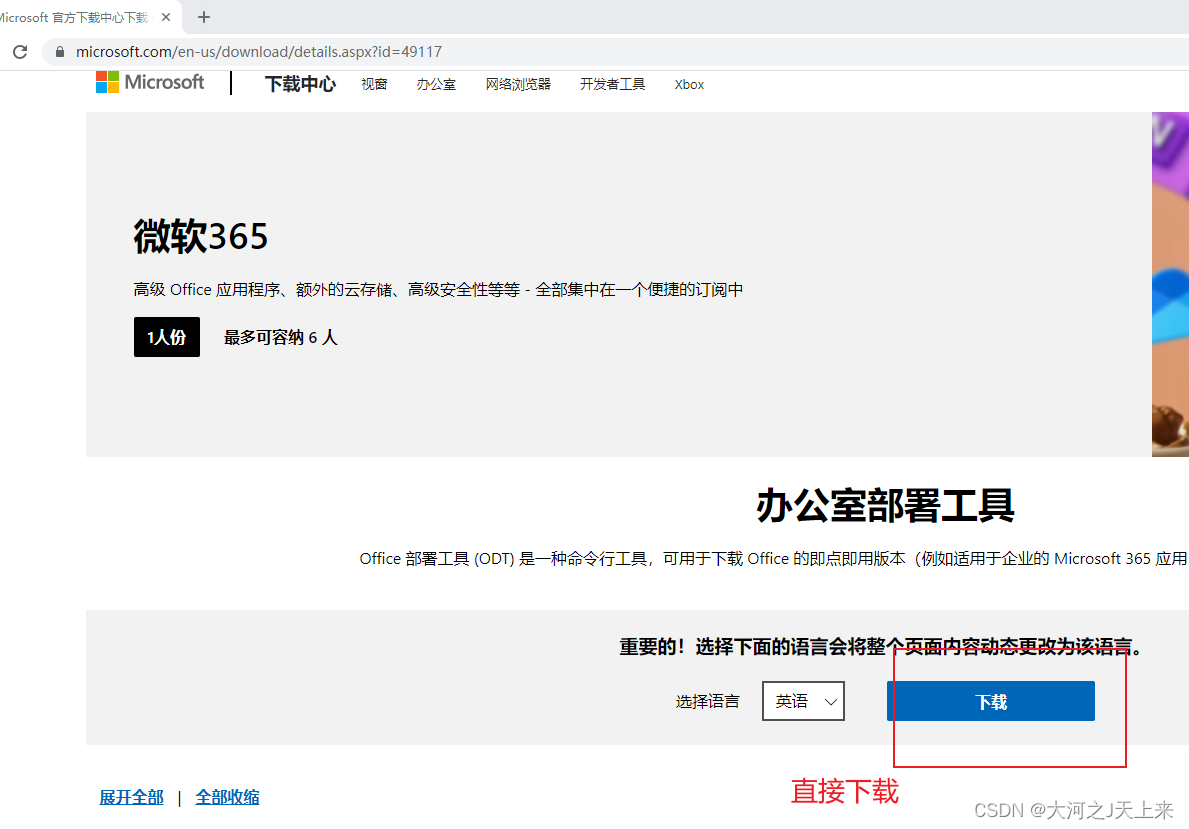Select 最多可容纳 6 人 option
The width and height of the screenshot is (1189, 829).
pos(280,337)
